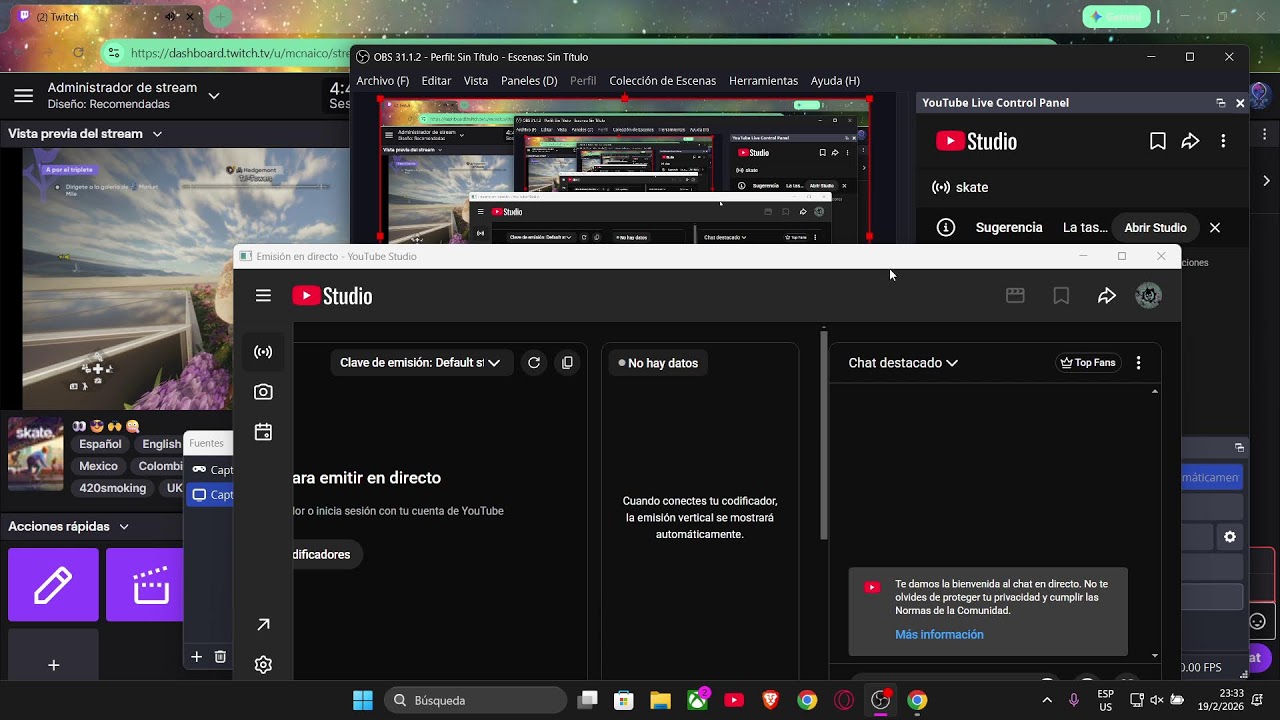Screen dimensions: 1280x720
Task: Open the Windows Start menu
Action: (362, 700)
